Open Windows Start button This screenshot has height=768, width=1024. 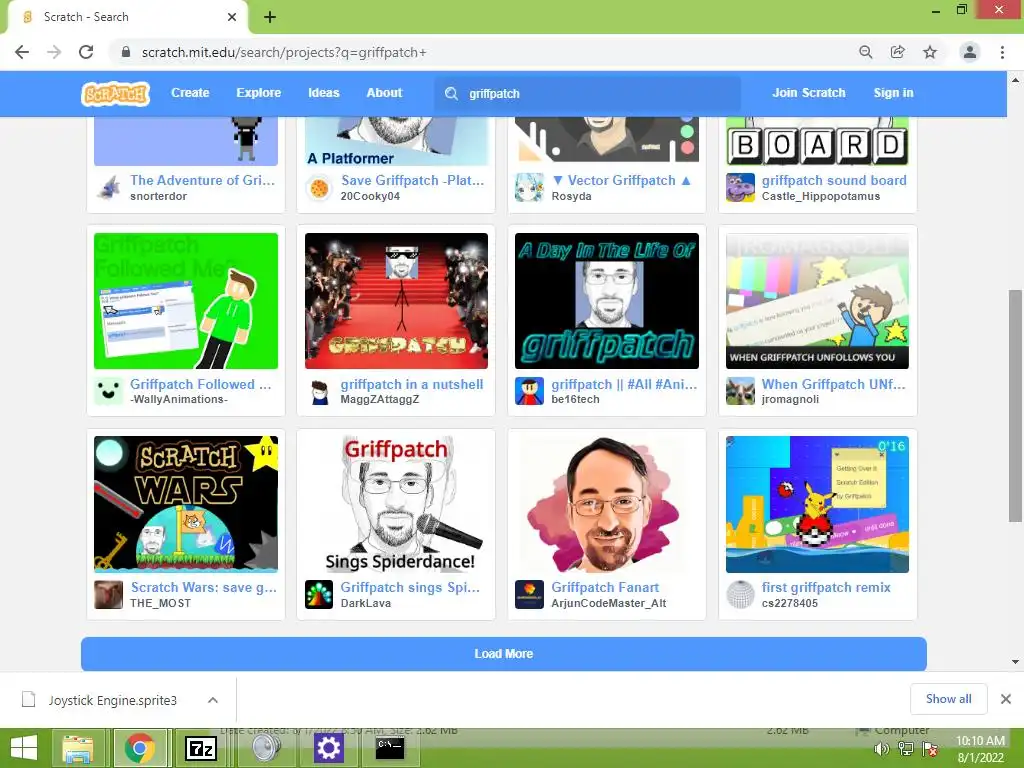24,748
